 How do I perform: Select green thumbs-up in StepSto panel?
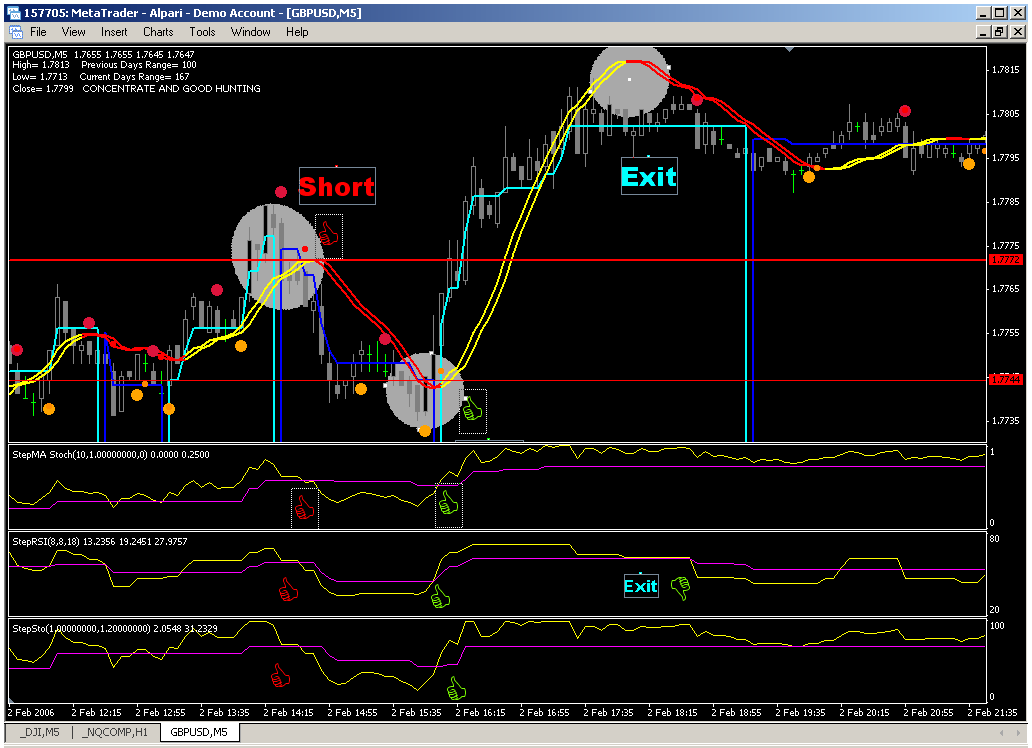click(456, 689)
